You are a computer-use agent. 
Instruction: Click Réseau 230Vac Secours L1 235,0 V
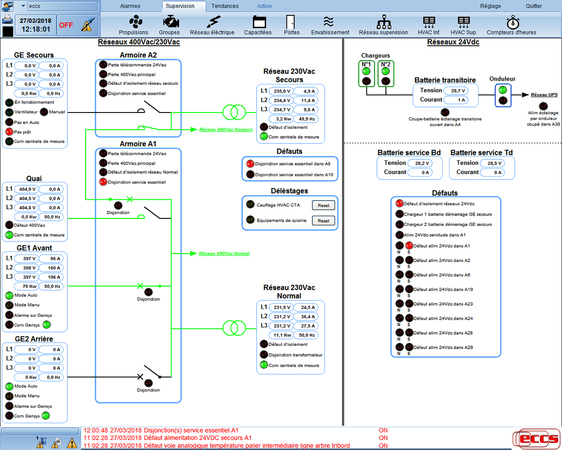point(281,91)
